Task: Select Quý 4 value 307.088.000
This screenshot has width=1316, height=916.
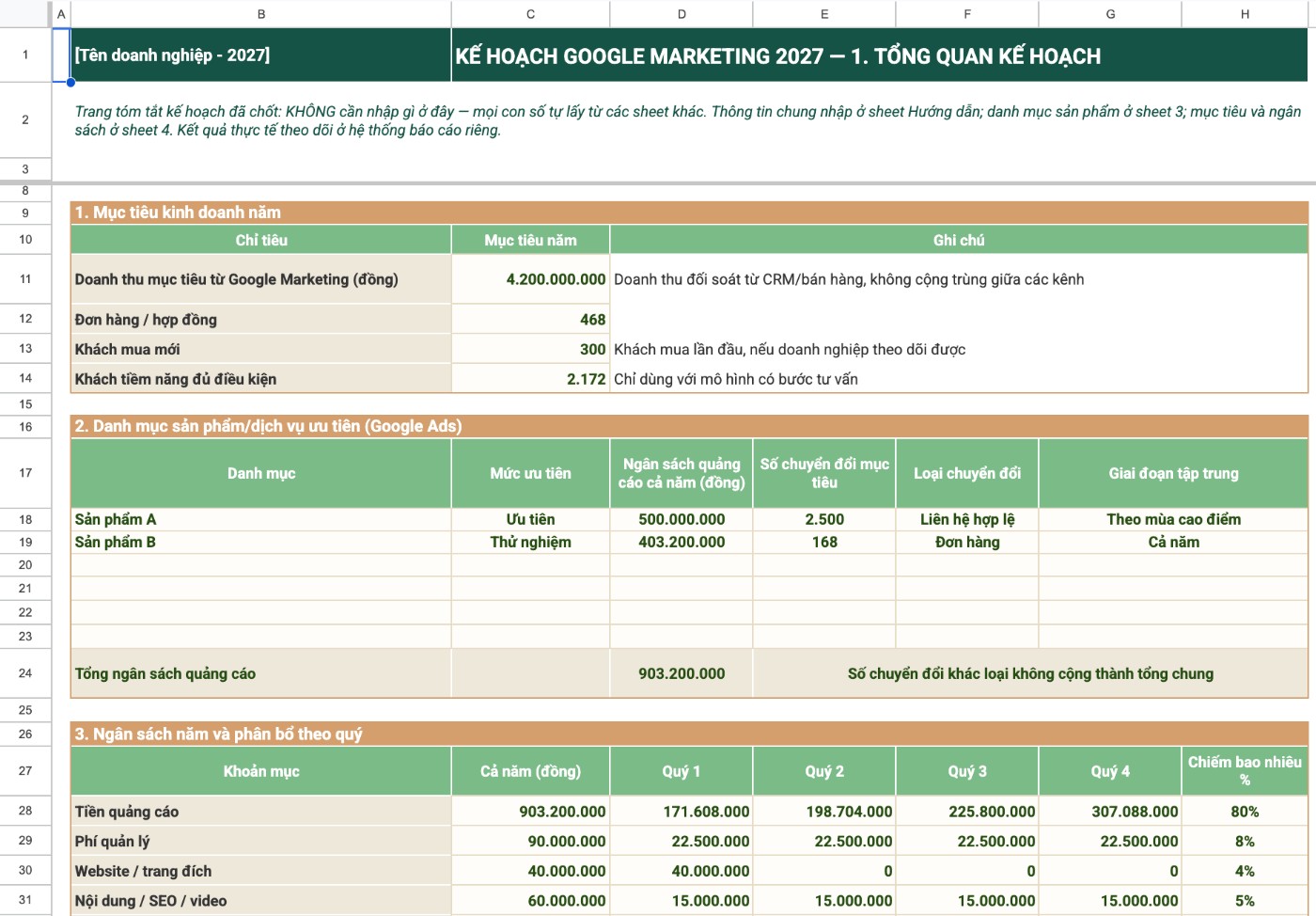Action: tap(1110, 812)
